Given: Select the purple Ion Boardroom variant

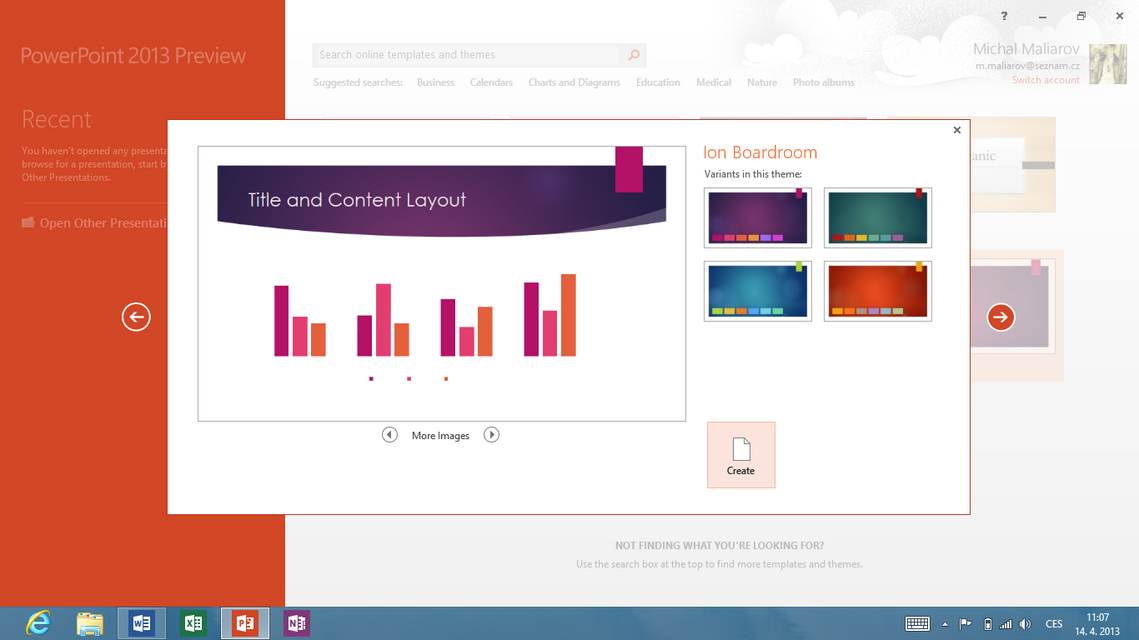Looking at the screenshot, I should pyautogui.click(x=757, y=218).
